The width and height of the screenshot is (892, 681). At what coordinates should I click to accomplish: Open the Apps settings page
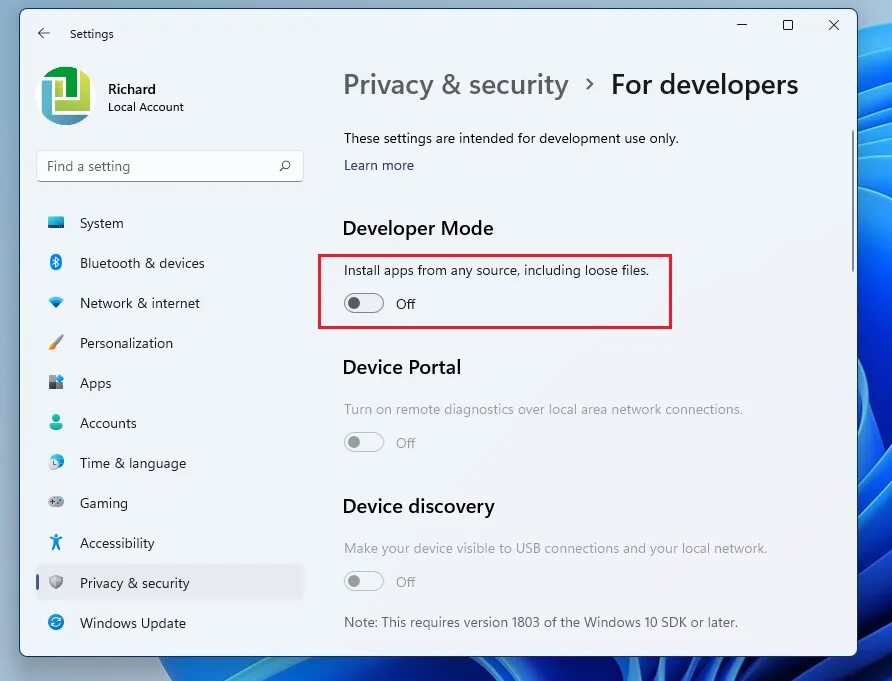170,383
